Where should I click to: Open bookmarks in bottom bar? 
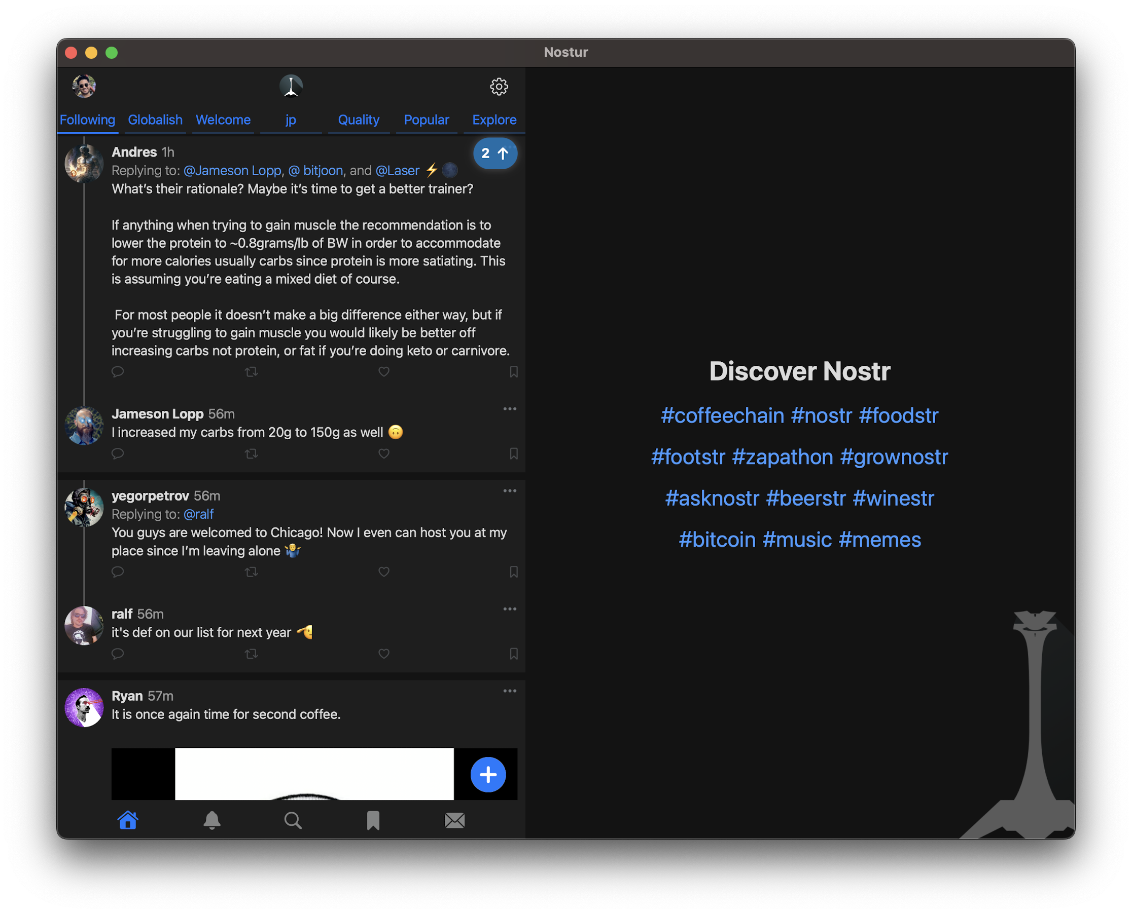coord(373,821)
